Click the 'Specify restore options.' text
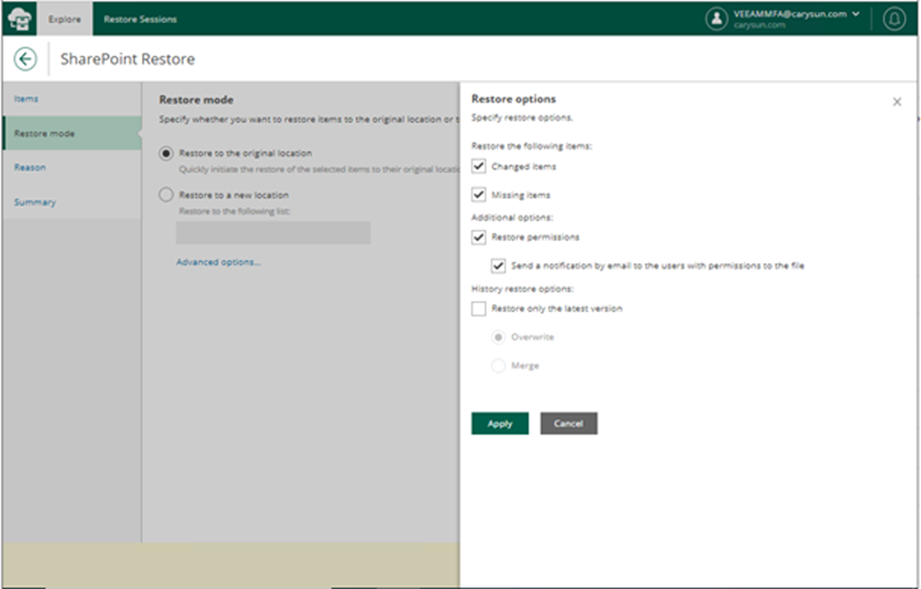The image size is (921, 589). point(522,117)
